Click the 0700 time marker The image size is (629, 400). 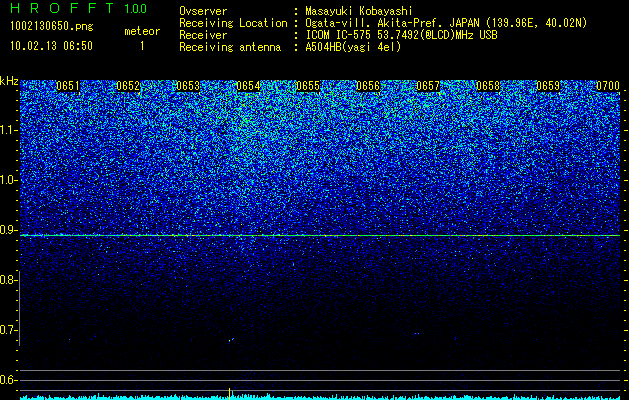(608, 86)
